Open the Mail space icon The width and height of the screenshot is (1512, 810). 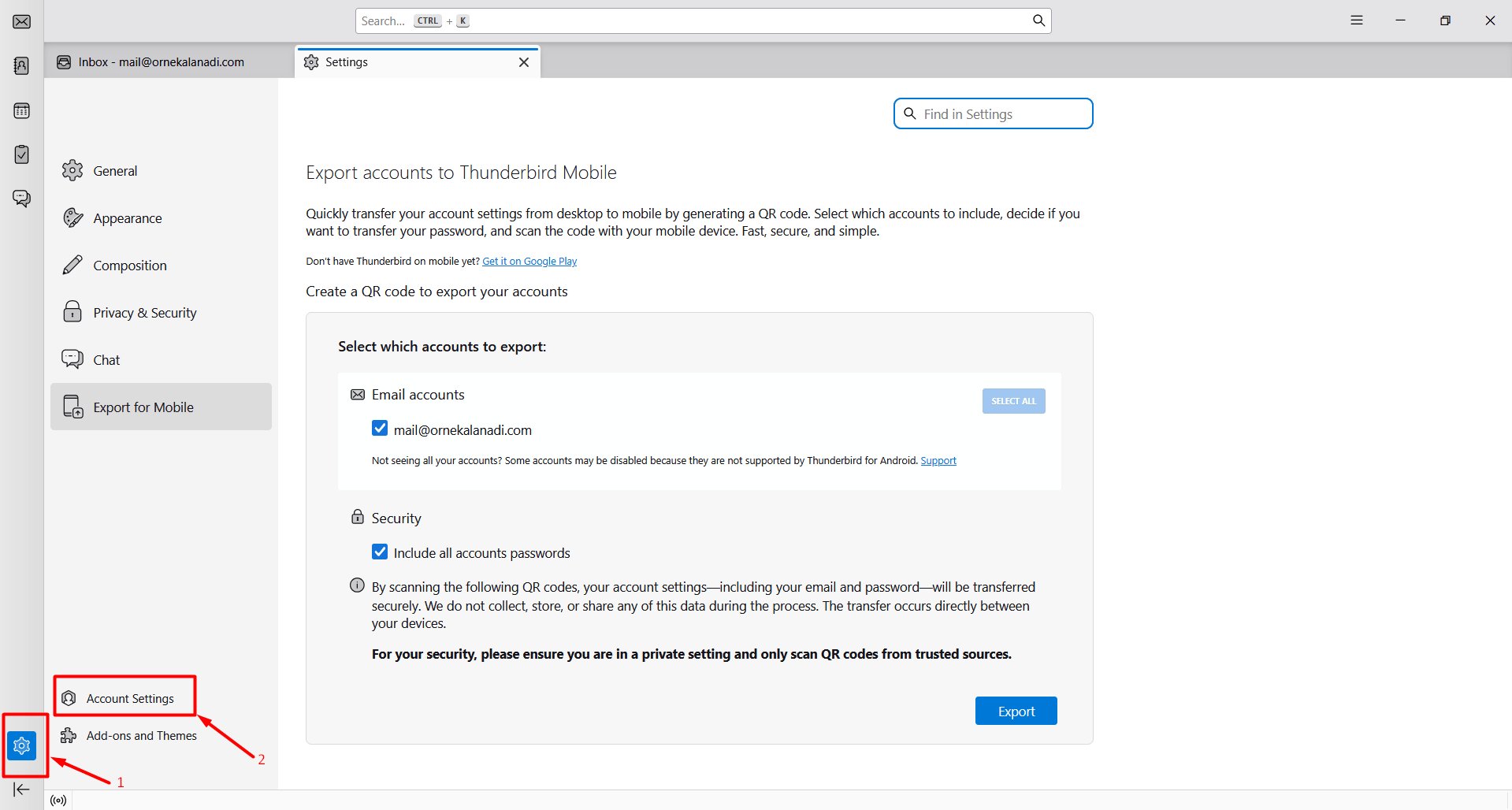tap(22, 21)
